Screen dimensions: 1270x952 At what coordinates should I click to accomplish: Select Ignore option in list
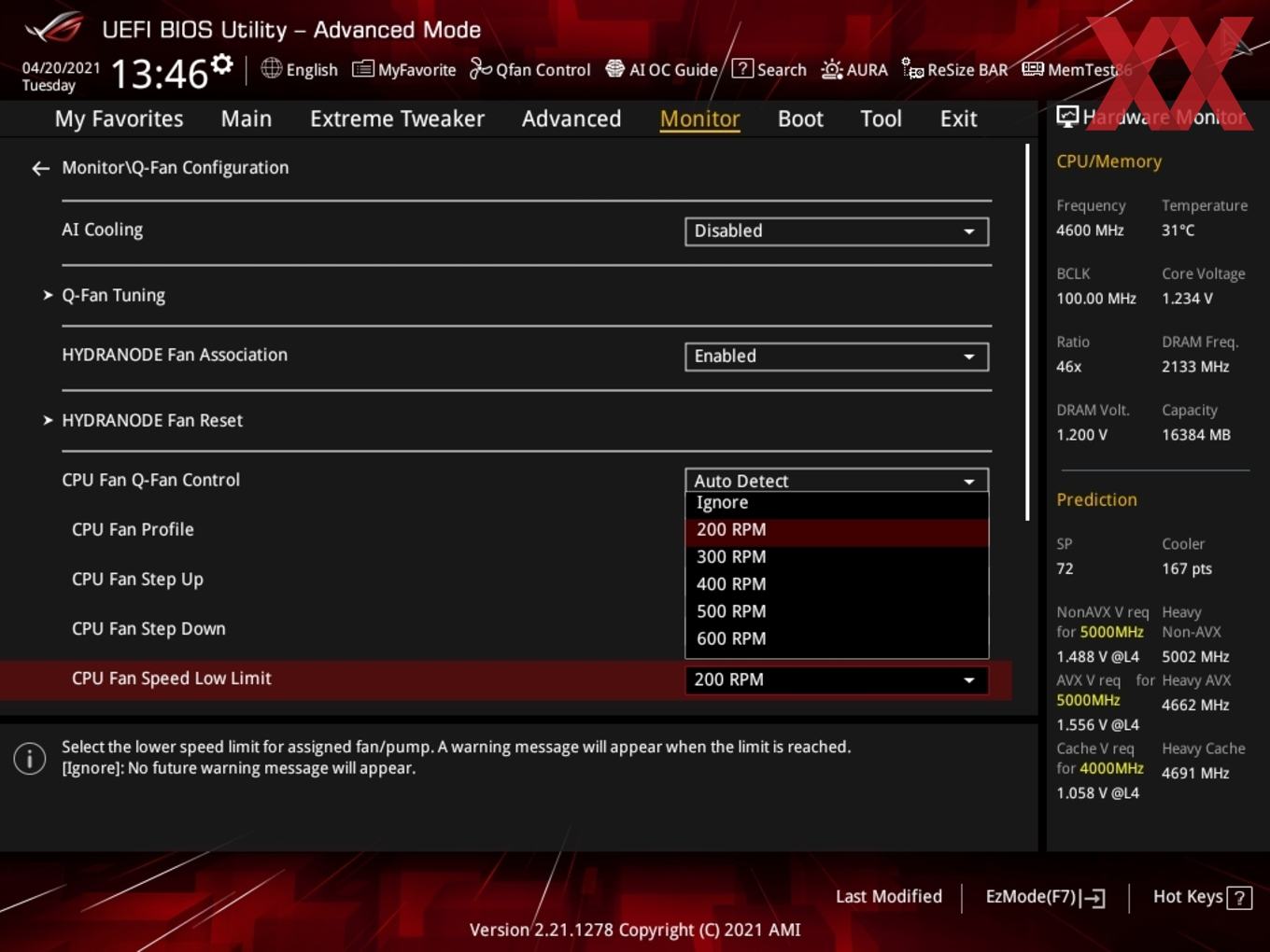pos(837,503)
